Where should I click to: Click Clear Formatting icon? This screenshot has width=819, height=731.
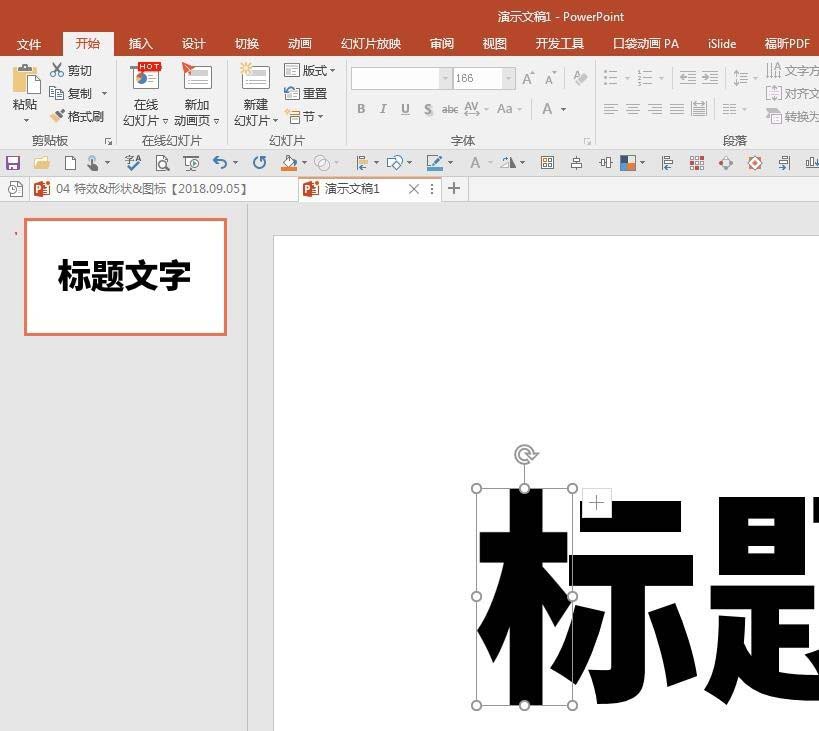click(580, 78)
